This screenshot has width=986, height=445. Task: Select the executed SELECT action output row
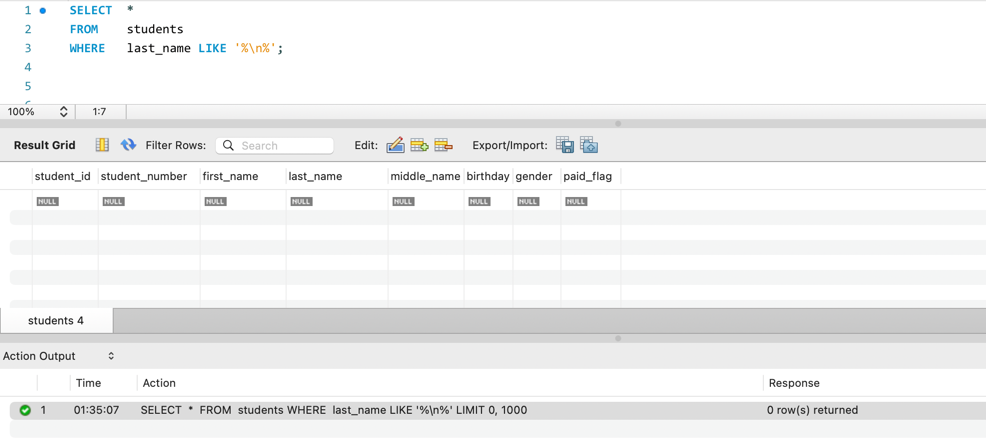tap(334, 410)
